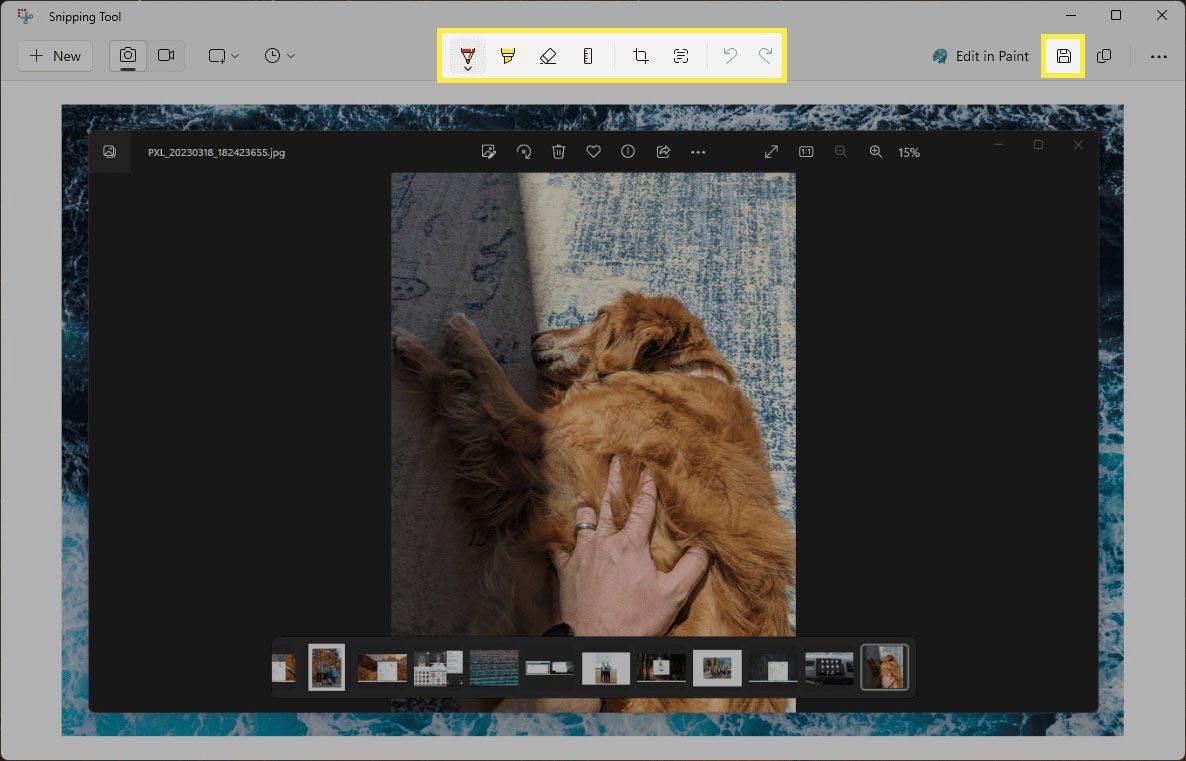Image resolution: width=1186 pixels, height=761 pixels.
Task: Copy the snip to clipboard
Action: click(x=1104, y=56)
